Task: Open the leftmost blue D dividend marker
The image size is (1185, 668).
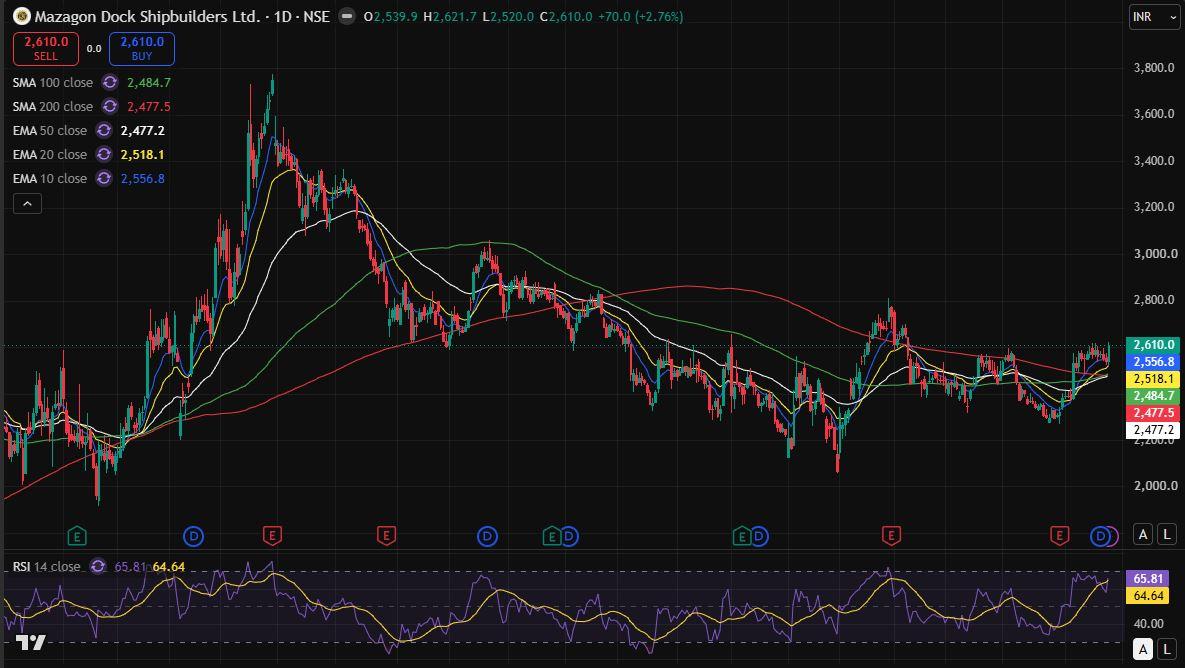Action: tap(193, 537)
